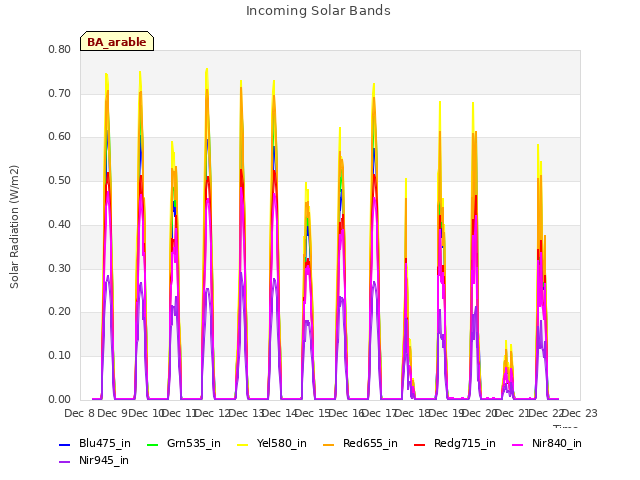Click the Solar Radiation (W/m2) axis label
The image size is (640, 480).
click(14, 227)
